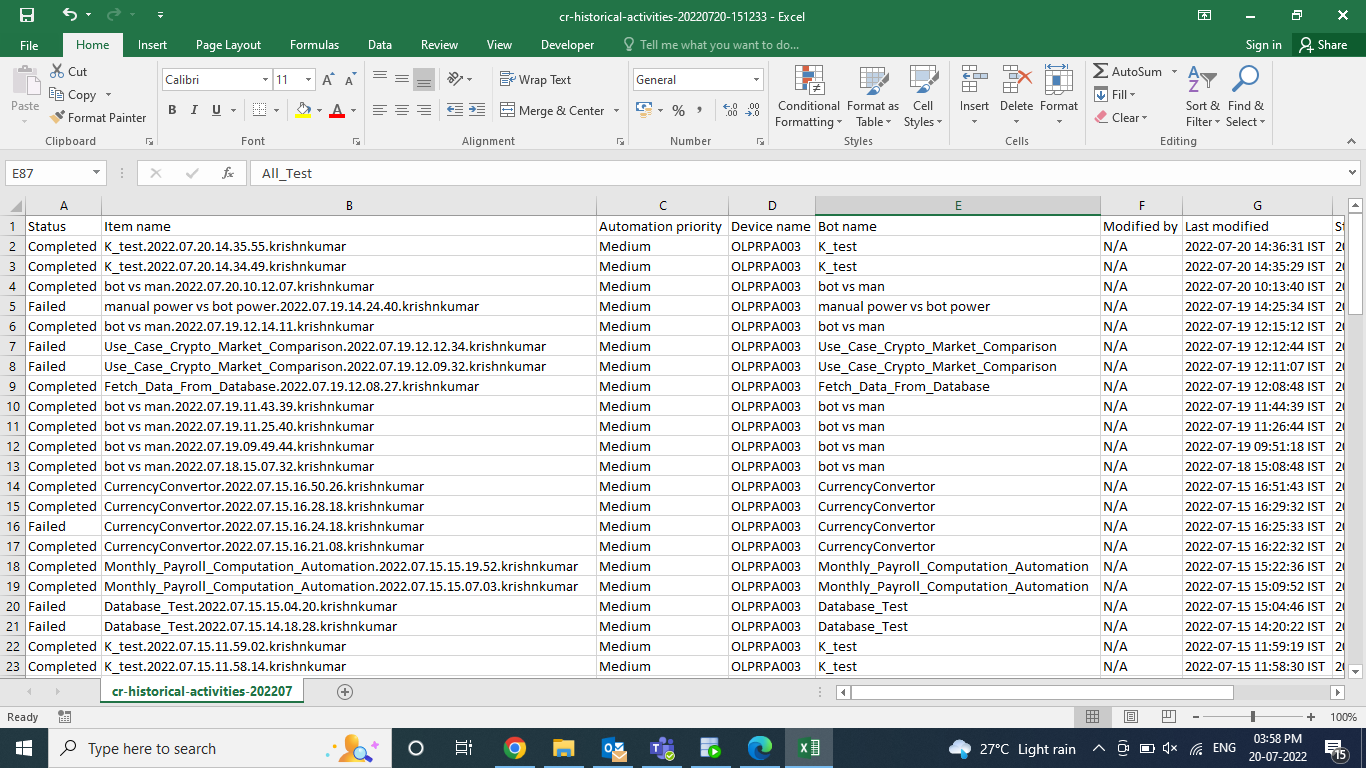Open Microsoft Edge from the taskbar
Image resolution: width=1366 pixels, height=768 pixels.
pos(760,748)
